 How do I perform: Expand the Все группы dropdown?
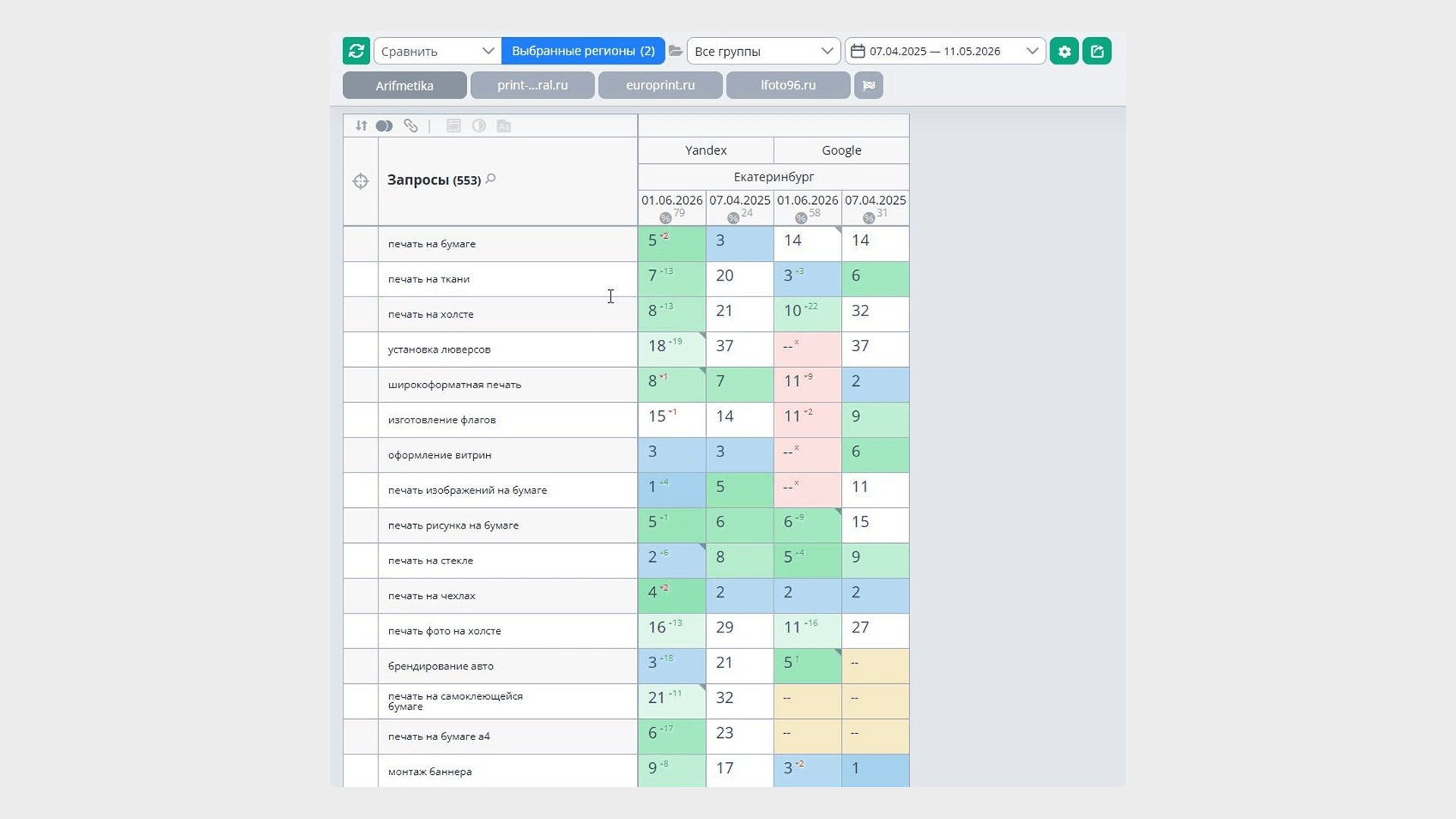[x=764, y=51]
